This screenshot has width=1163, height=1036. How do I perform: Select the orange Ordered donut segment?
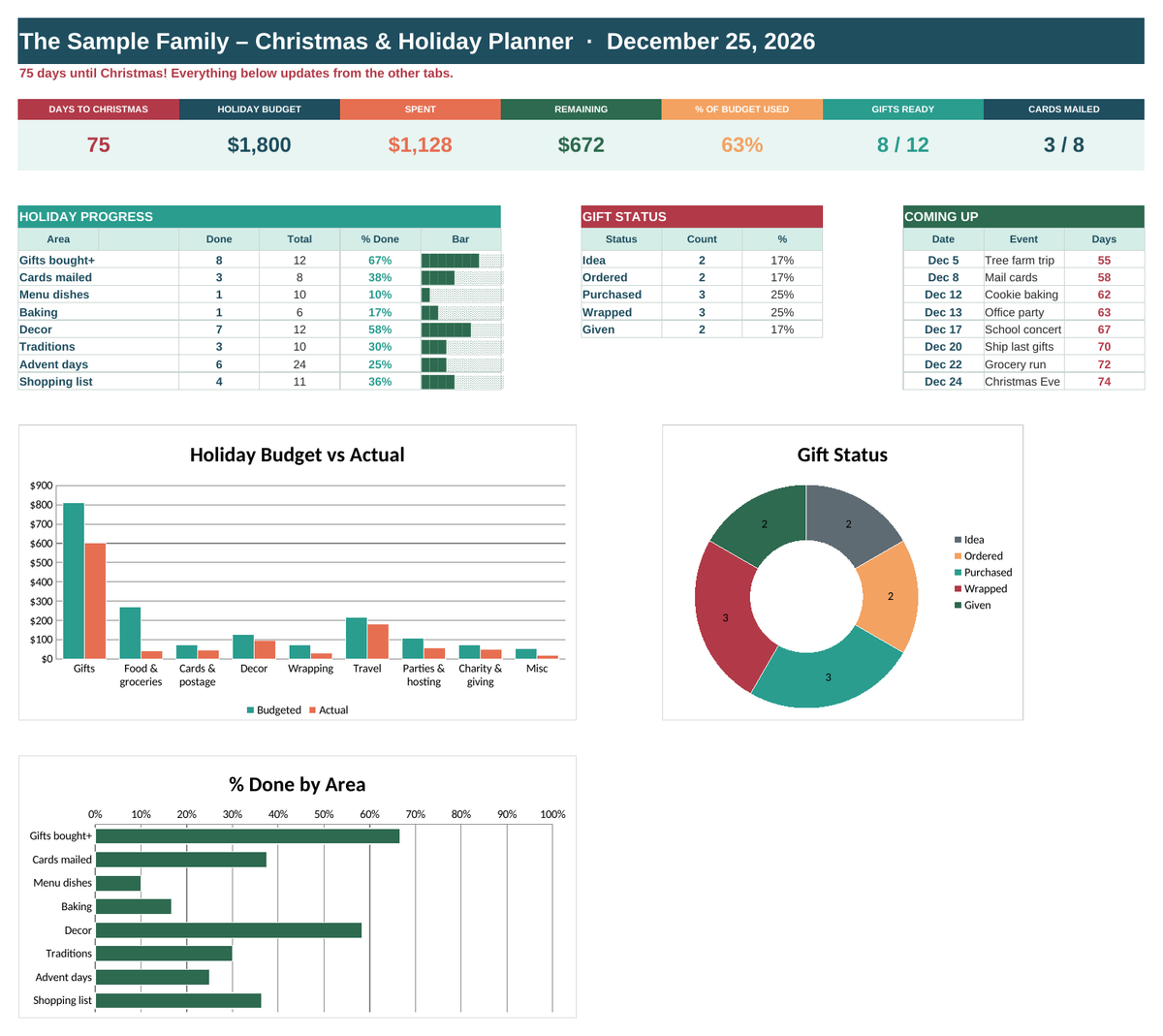click(893, 595)
